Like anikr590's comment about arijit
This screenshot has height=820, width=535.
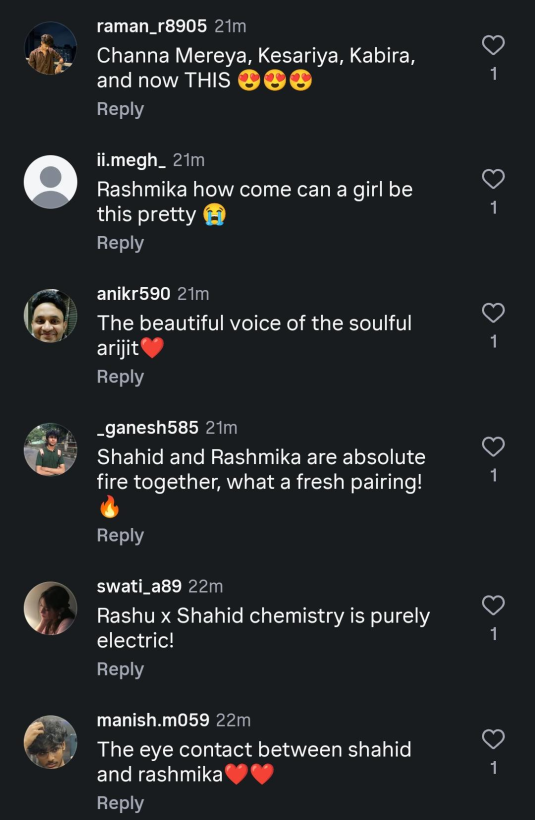[493, 313]
